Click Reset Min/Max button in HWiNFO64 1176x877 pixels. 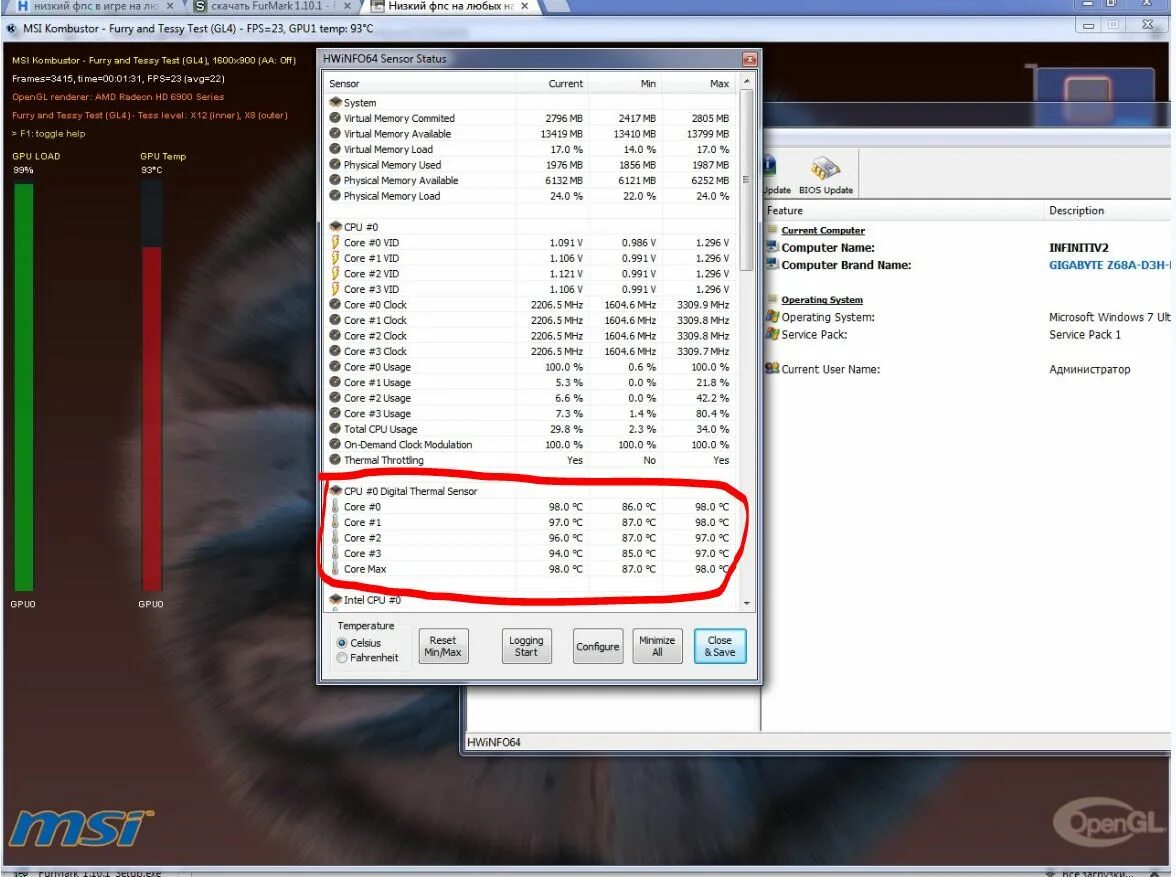coord(442,646)
